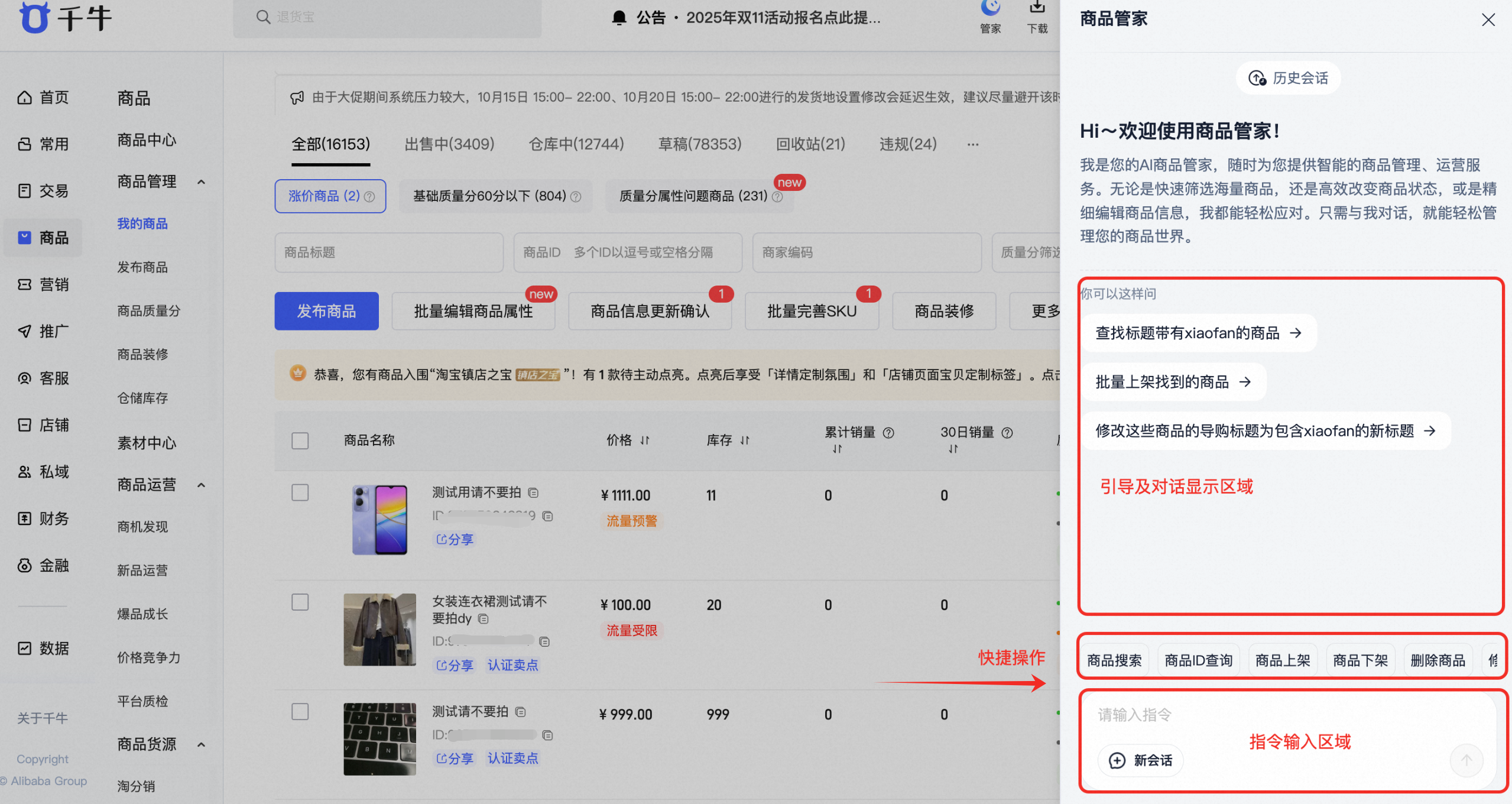The height and width of the screenshot is (804, 1512).
Task: Show more tabs via ellipsis
Action: coord(973,144)
